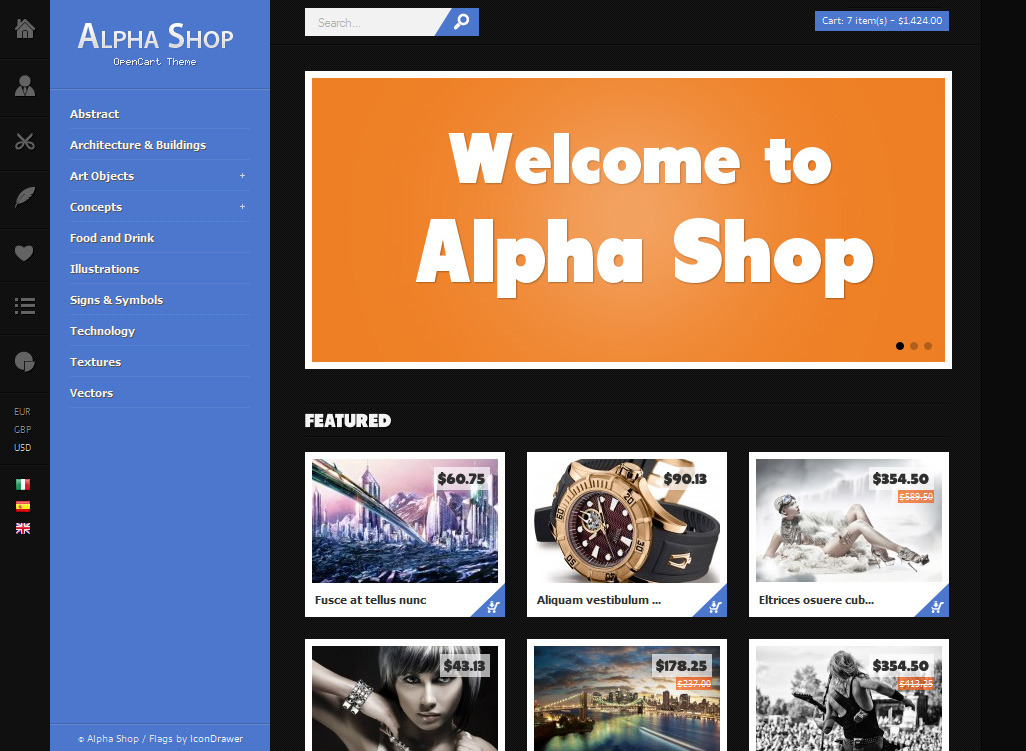The image size is (1026, 751).
Task: Select the feather icon in the sidebar
Action: (x=25, y=197)
